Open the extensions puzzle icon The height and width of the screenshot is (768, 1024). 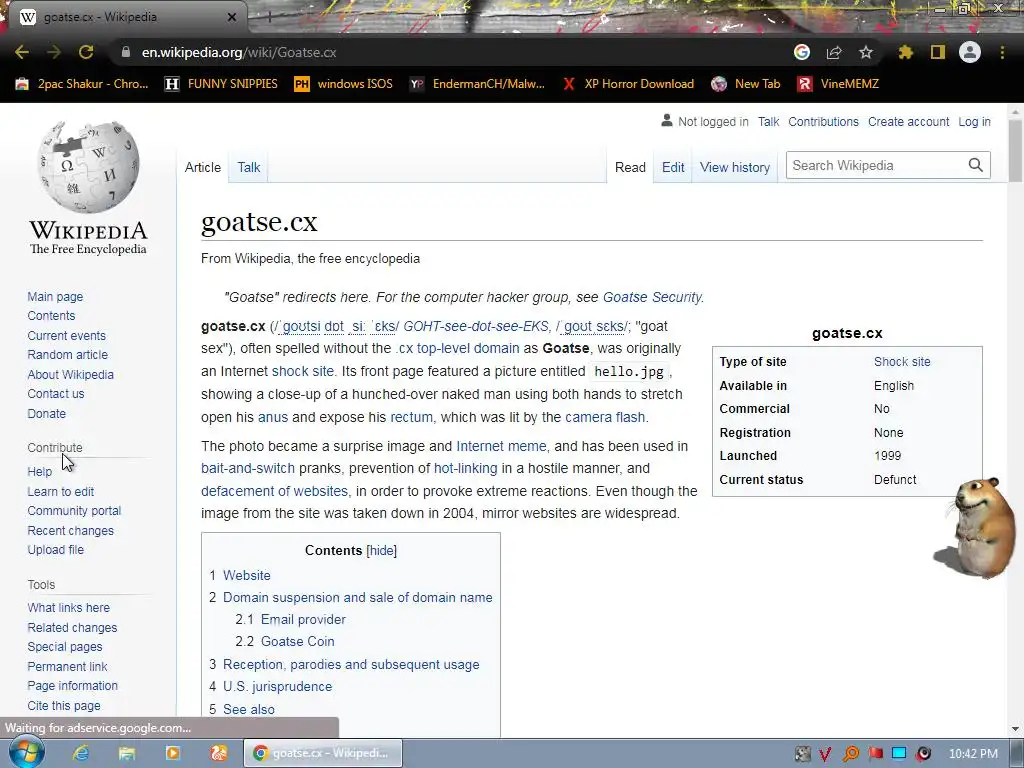905,52
